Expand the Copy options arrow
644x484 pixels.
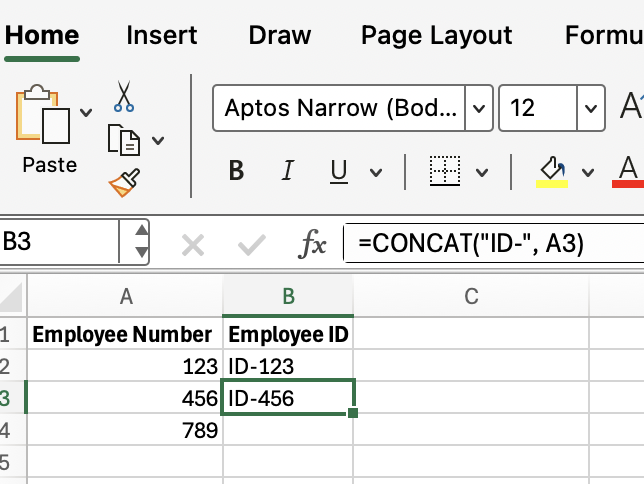click(x=158, y=141)
